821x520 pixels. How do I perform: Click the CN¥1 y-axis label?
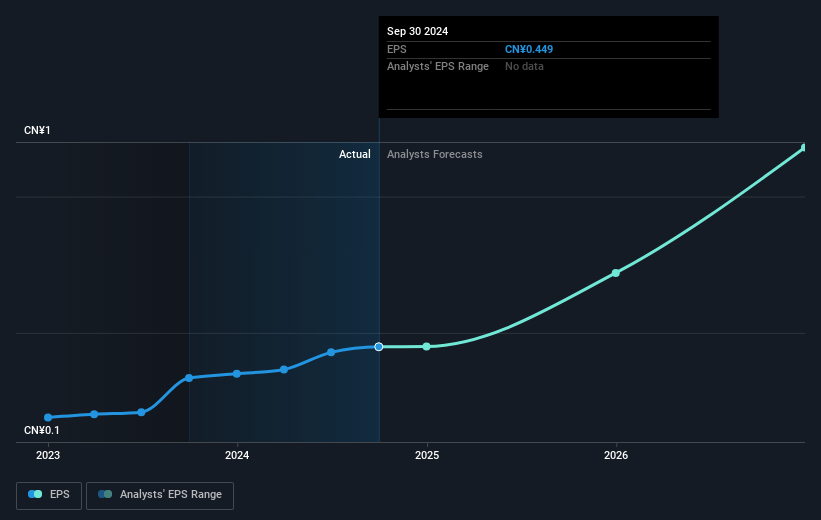click(x=37, y=130)
